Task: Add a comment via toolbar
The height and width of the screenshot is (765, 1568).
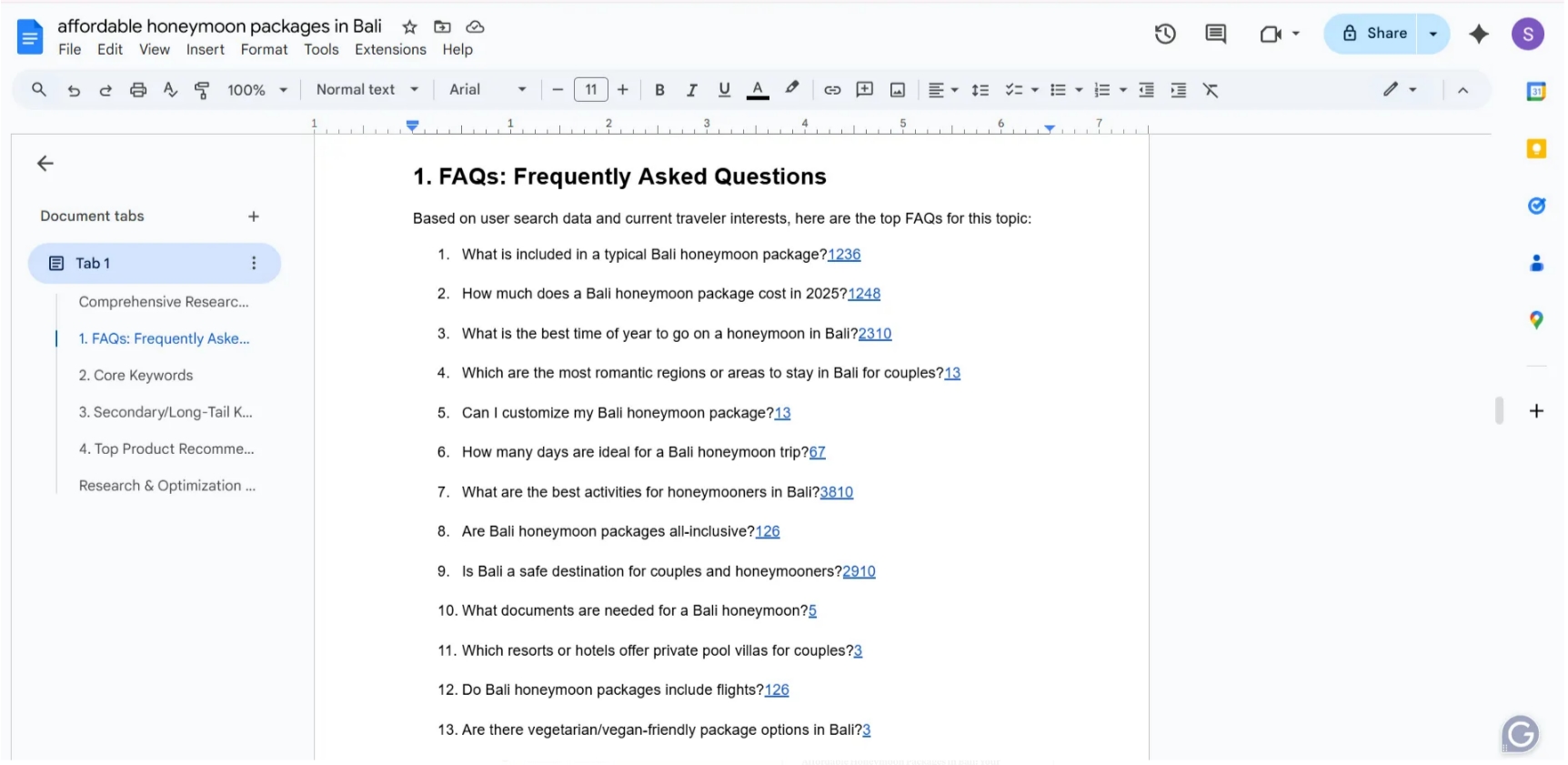Action: (865, 89)
